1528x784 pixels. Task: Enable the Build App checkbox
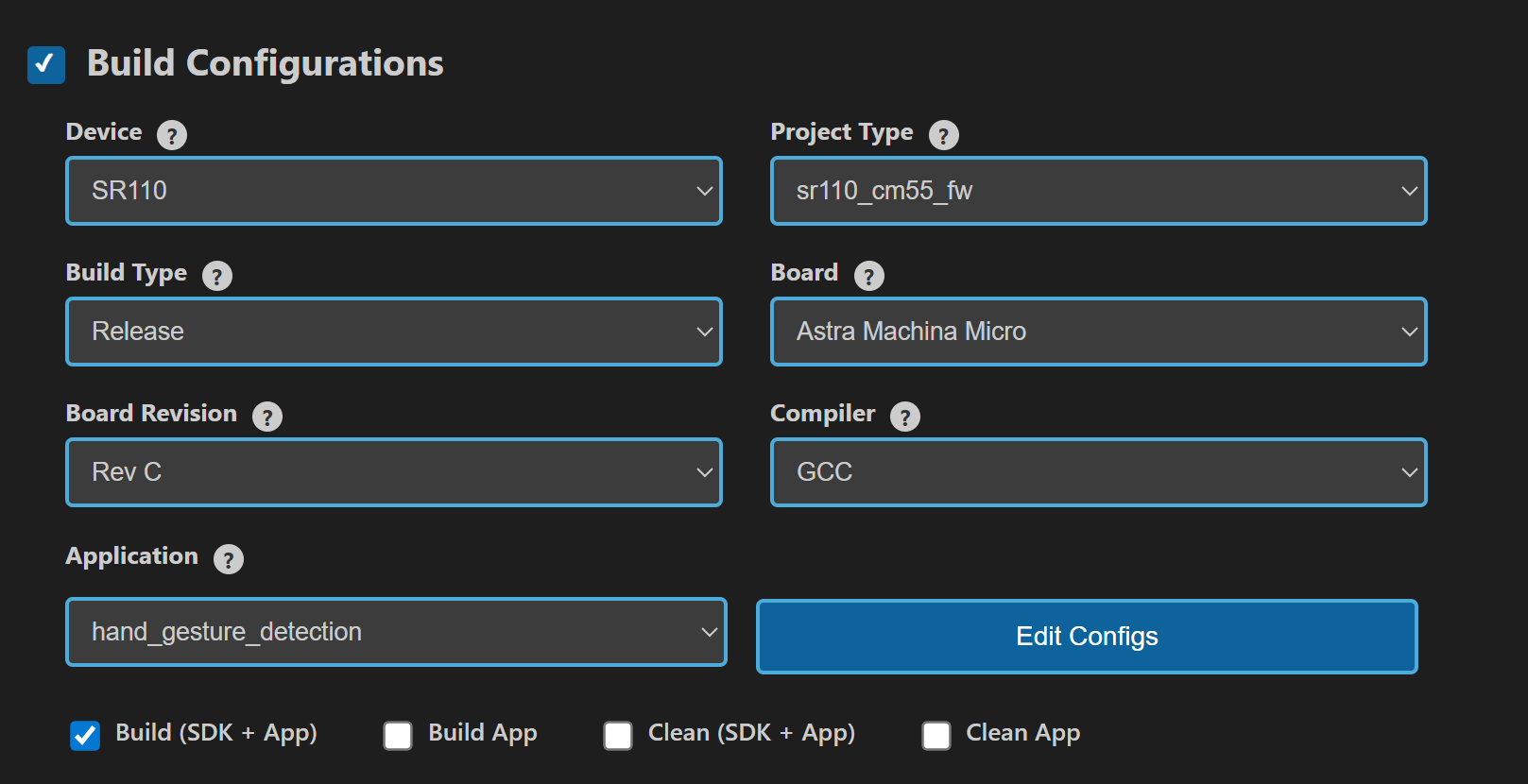pos(398,735)
